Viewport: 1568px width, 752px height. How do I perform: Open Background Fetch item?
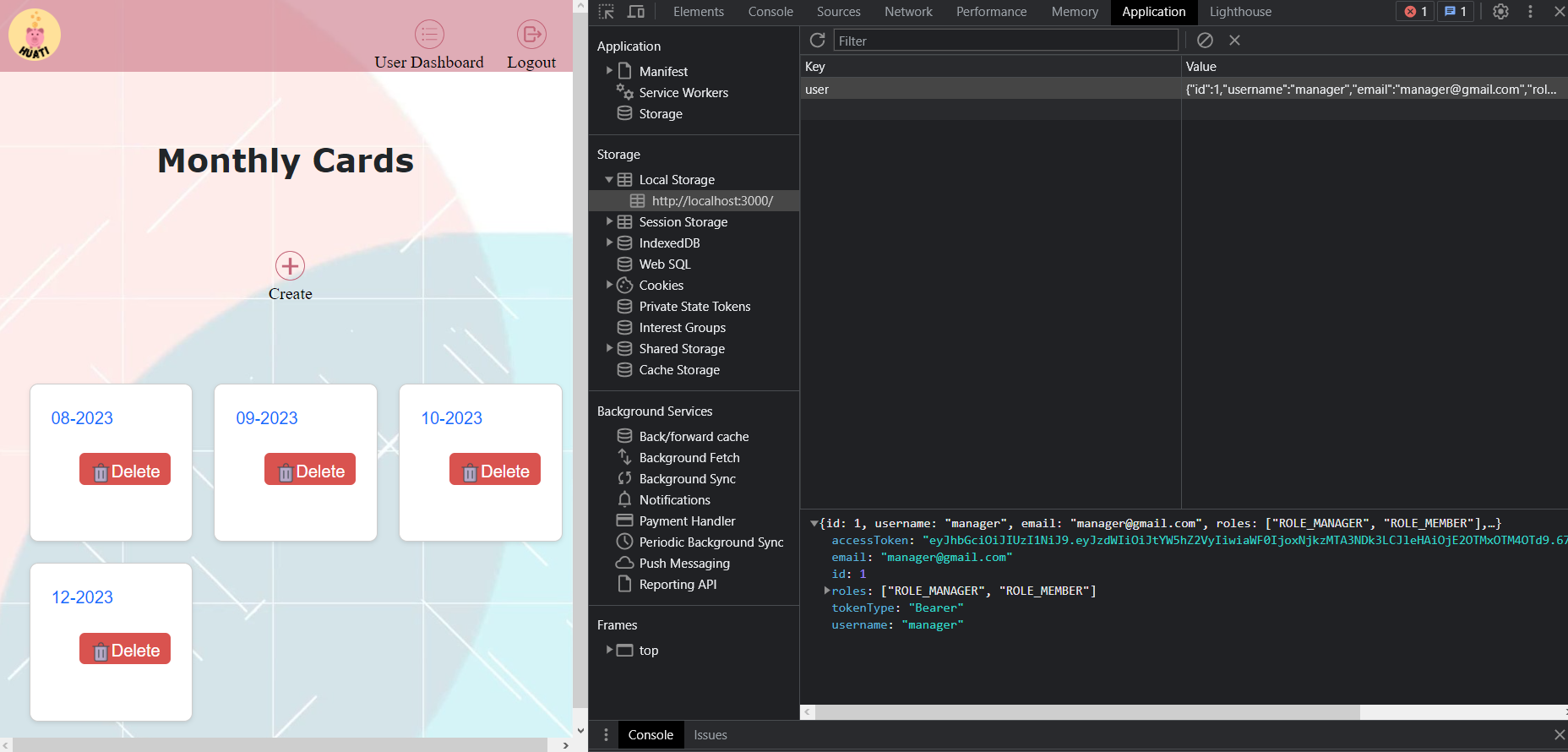689,458
